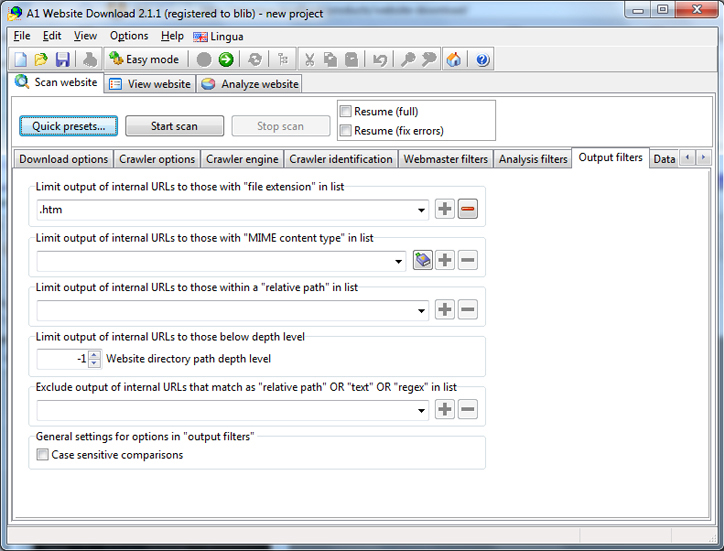Image resolution: width=724 pixels, height=551 pixels.
Task: Expand the MIME content type dropdown
Action: click(x=398, y=260)
